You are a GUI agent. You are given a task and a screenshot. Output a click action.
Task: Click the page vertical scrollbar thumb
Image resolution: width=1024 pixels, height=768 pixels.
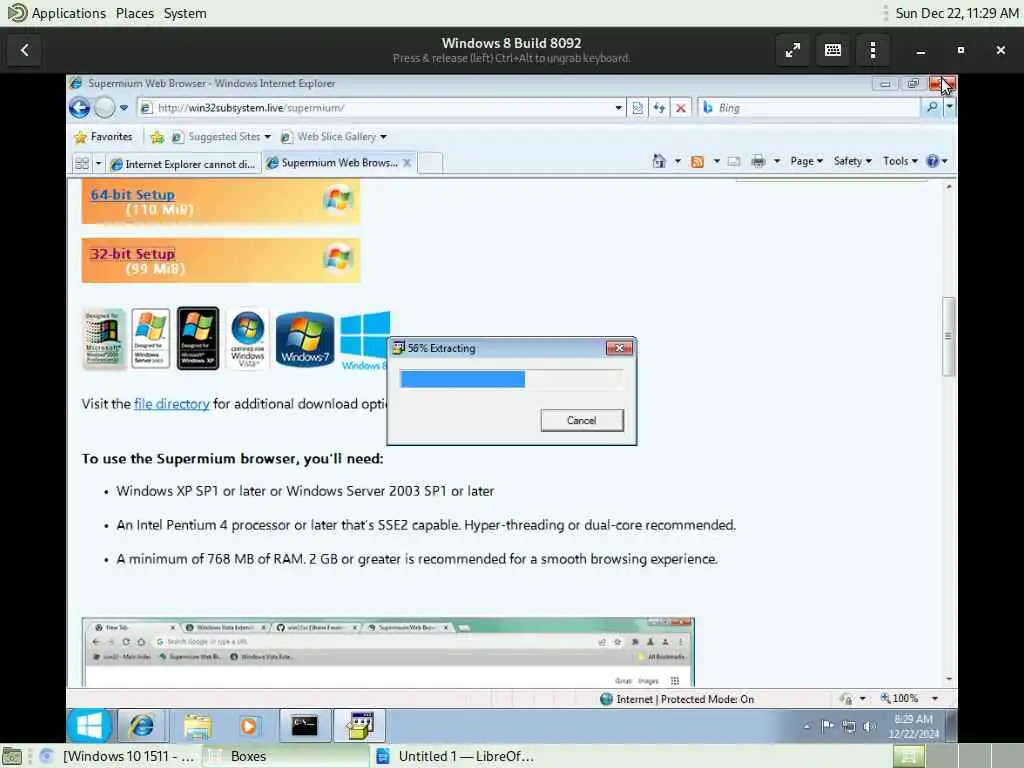coord(948,336)
